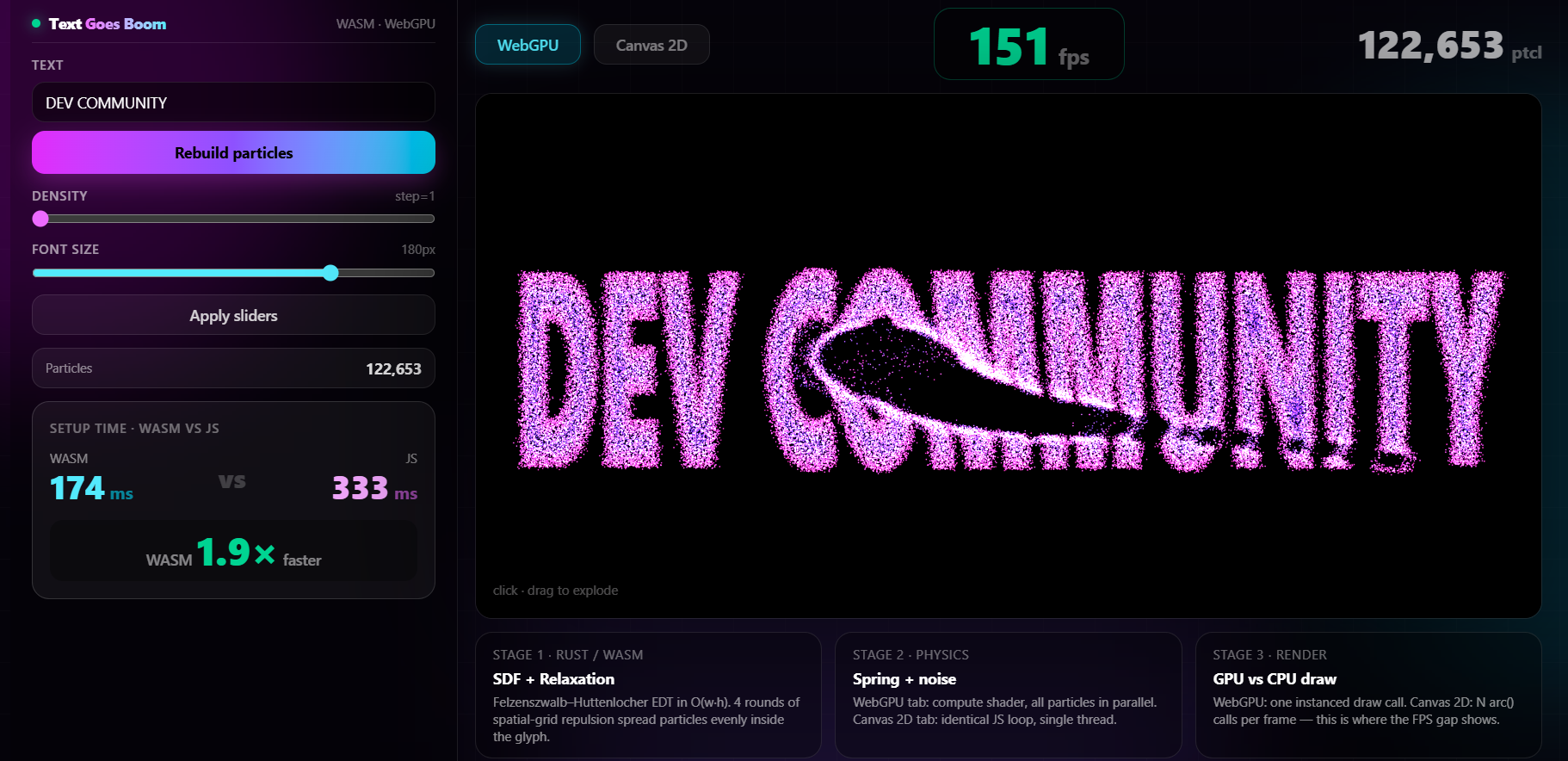The height and width of the screenshot is (761, 1568).
Task: Click the green status dot beside Text Goes Boom
Action: [x=36, y=23]
